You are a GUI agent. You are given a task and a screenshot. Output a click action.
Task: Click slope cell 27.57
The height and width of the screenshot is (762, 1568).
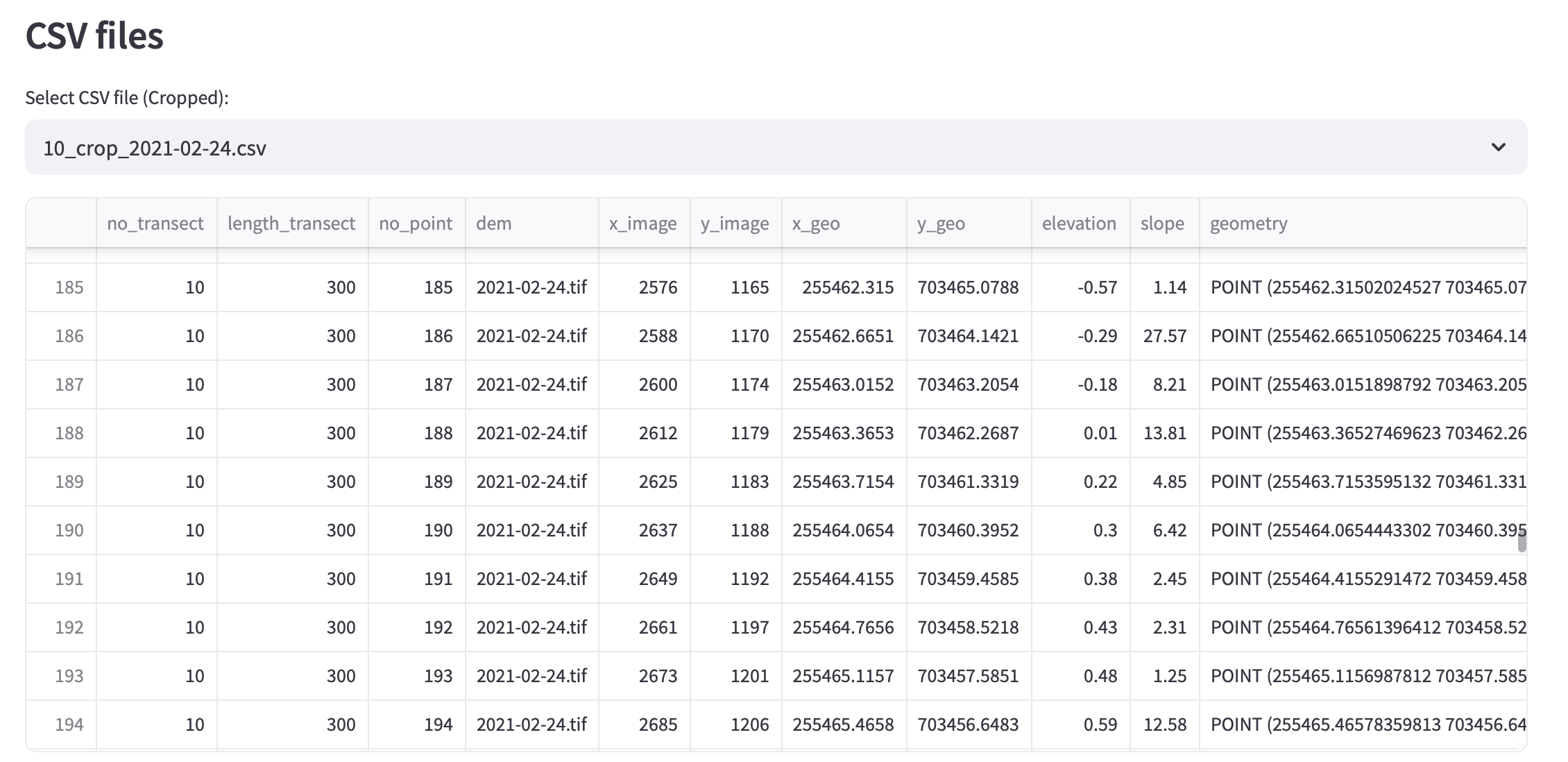click(x=1165, y=336)
